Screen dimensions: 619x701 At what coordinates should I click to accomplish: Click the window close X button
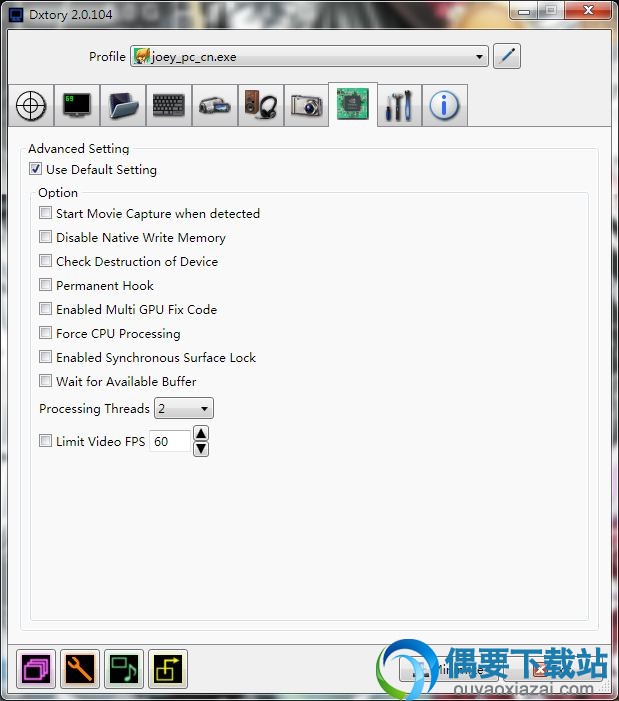(x=588, y=10)
